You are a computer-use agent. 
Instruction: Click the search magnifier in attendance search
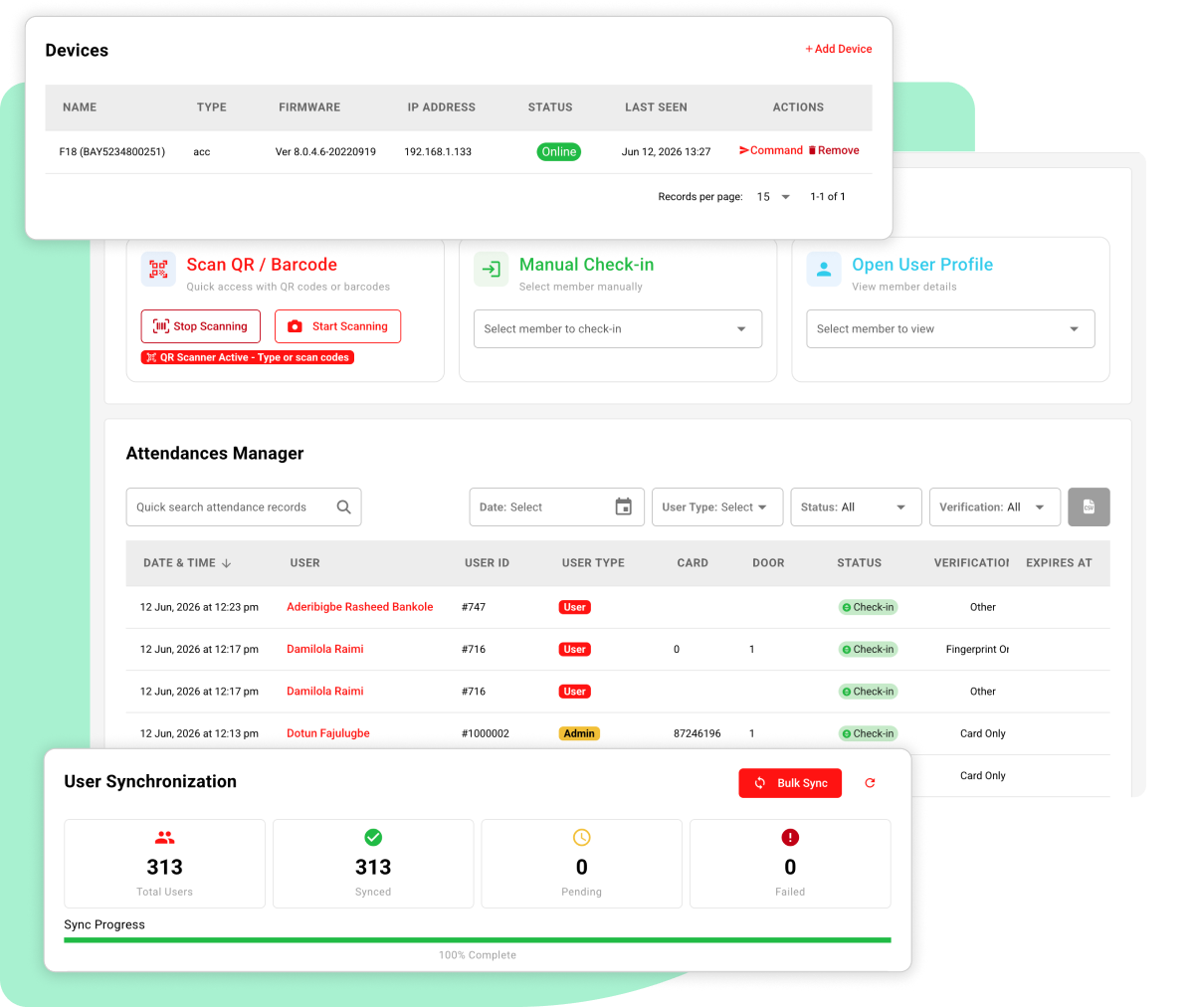[x=344, y=507]
